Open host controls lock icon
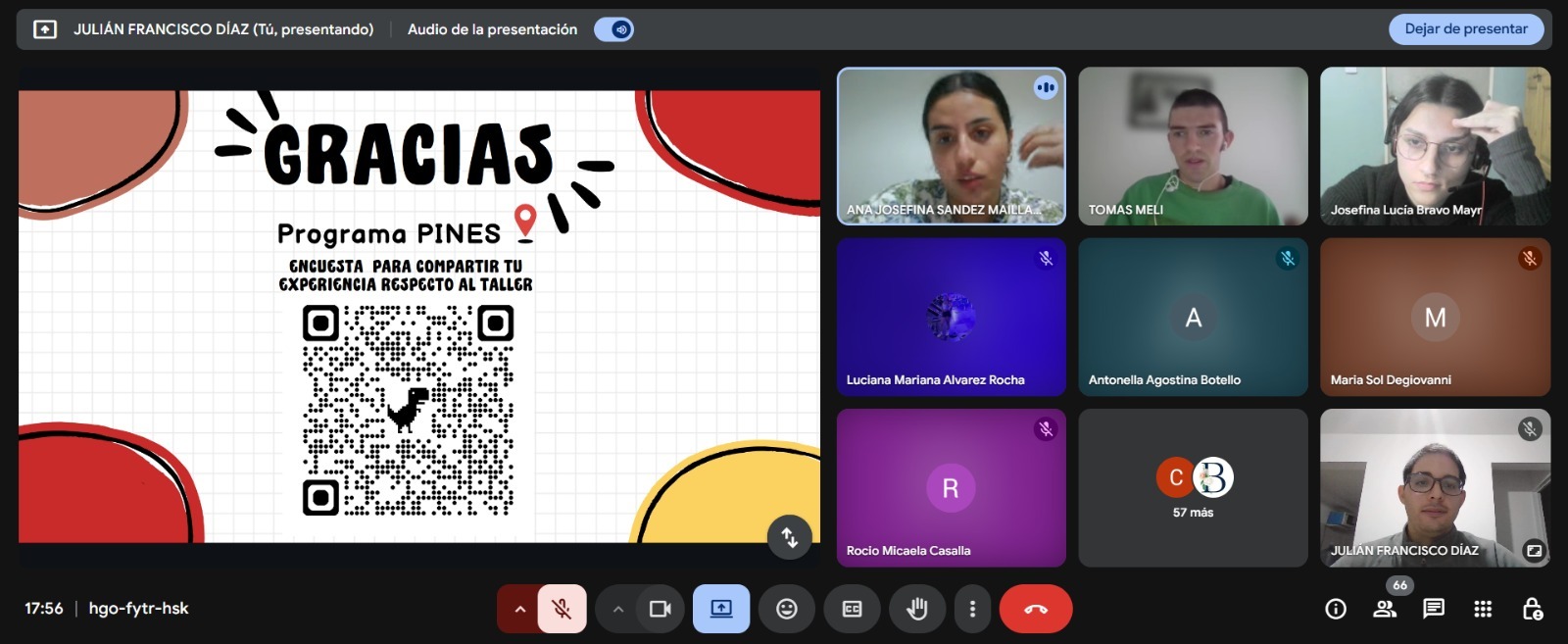This screenshot has height=644, width=1568. (x=1533, y=609)
